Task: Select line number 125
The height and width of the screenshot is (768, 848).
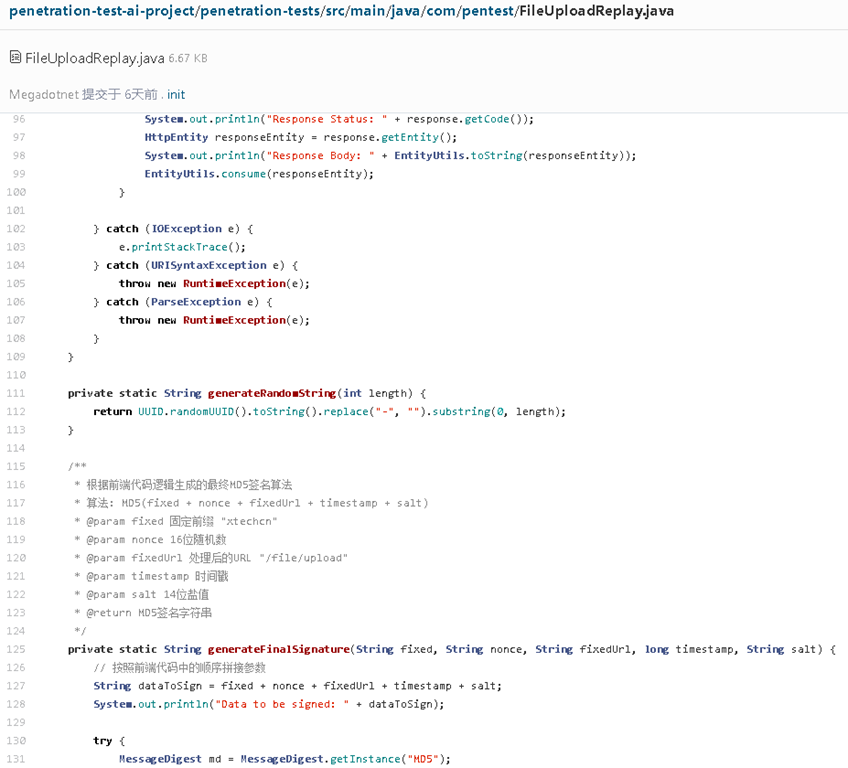Action: point(16,649)
